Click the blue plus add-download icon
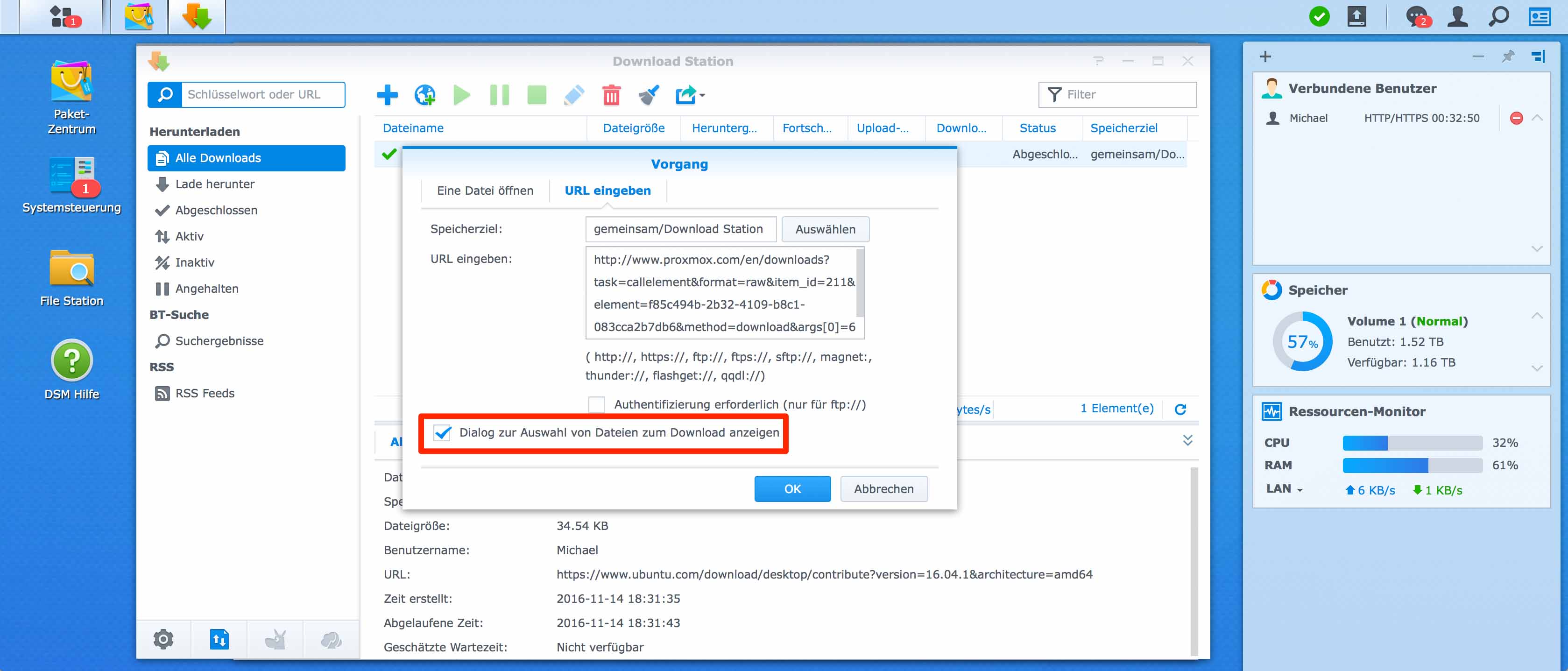The height and width of the screenshot is (671, 1568). [387, 95]
